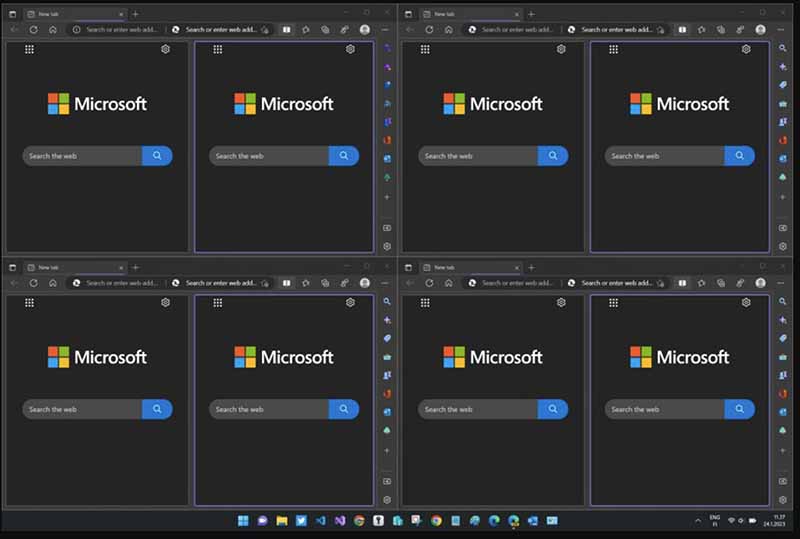
Task: Open the tab actions menu in the bottom-left window
Action: [x=13, y=267]
